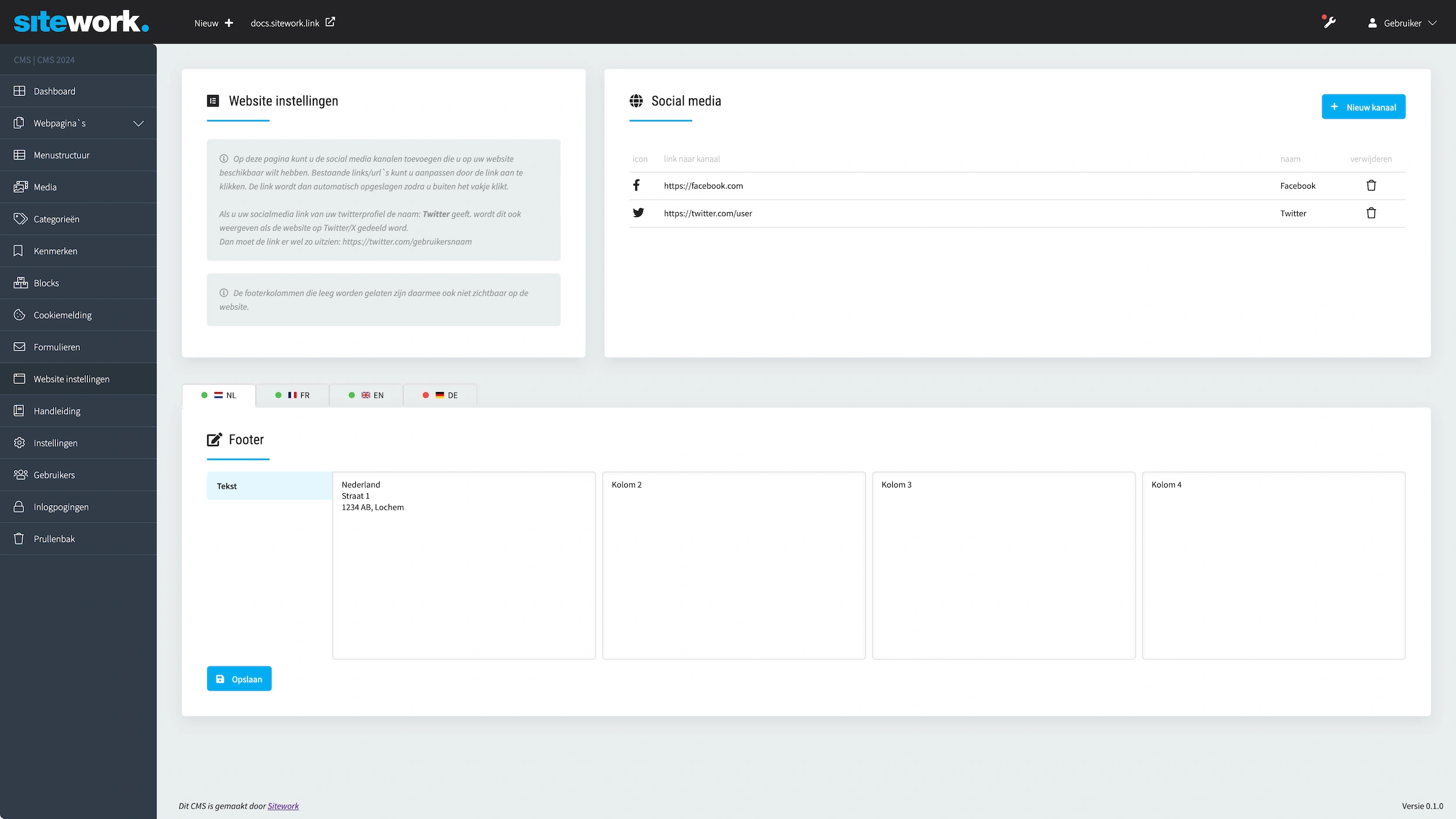Expand the Webpagina's submenu chevron
1456x819 pixels.
(x=138, y=123)
